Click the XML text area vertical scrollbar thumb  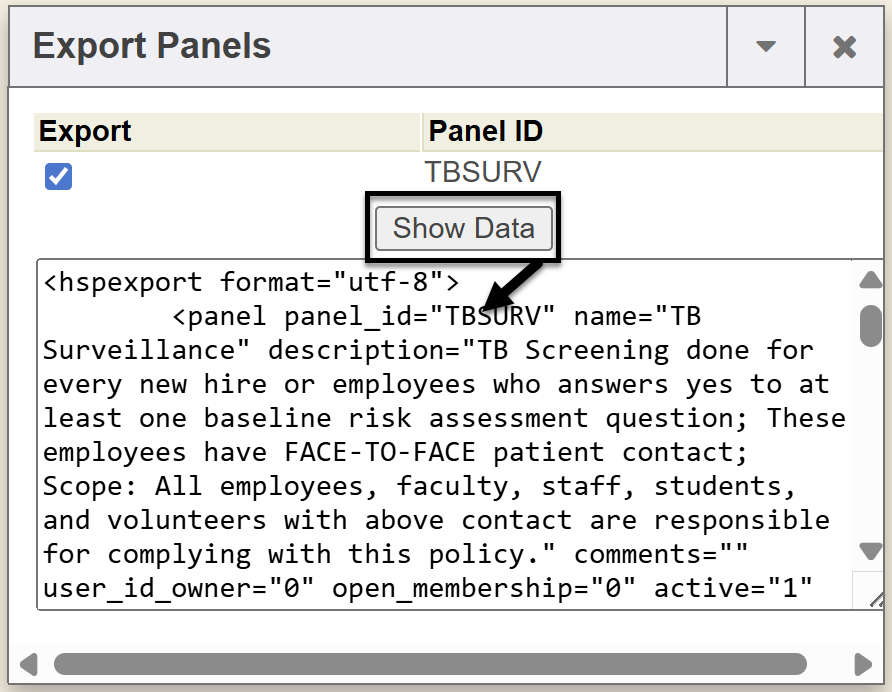(x=870, y=325)
